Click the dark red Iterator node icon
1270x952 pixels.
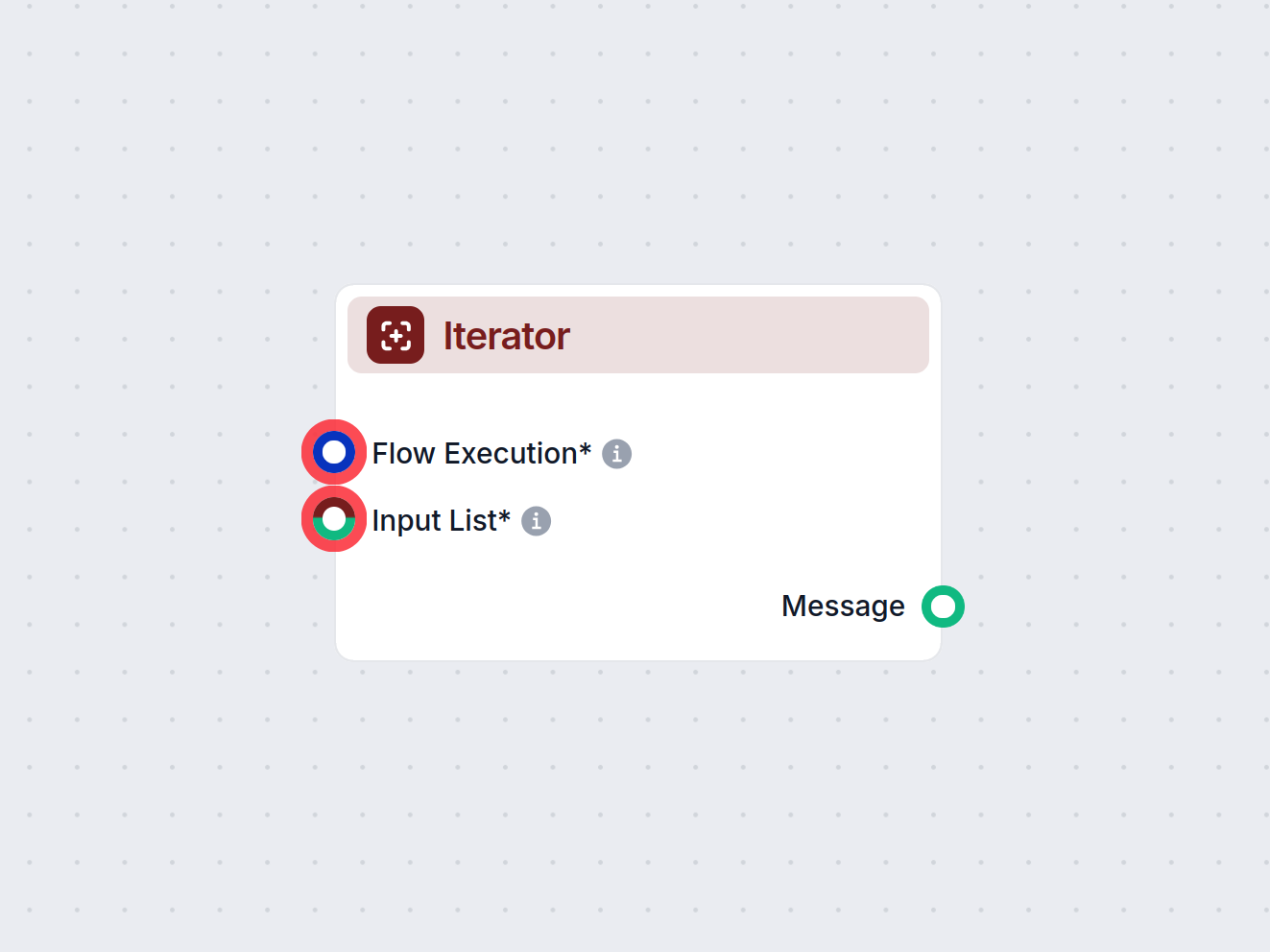click(x=395, y=335)
